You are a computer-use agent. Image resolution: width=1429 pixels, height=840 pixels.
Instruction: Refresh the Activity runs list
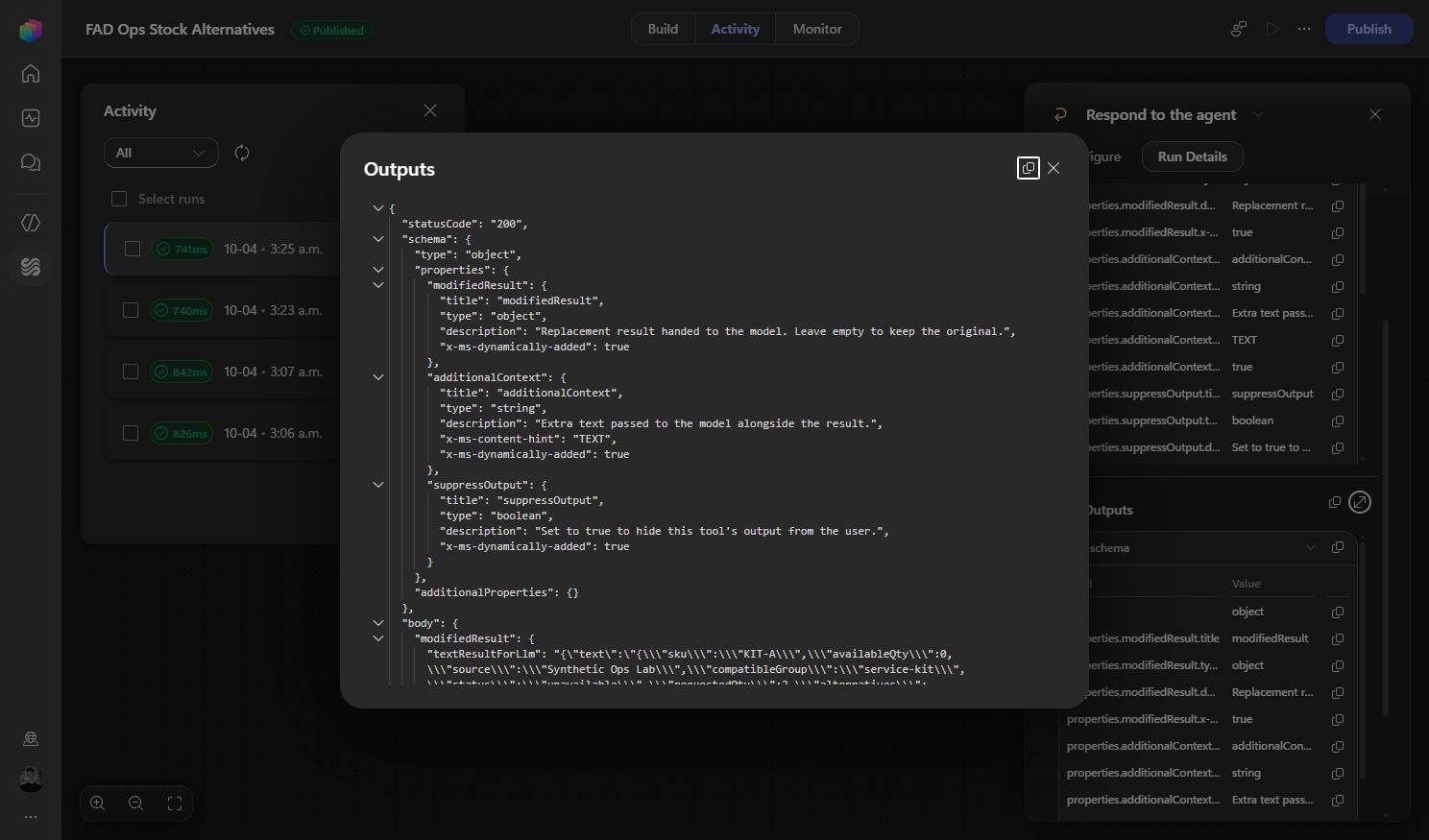pyautogui.click(x=242, y=153)
